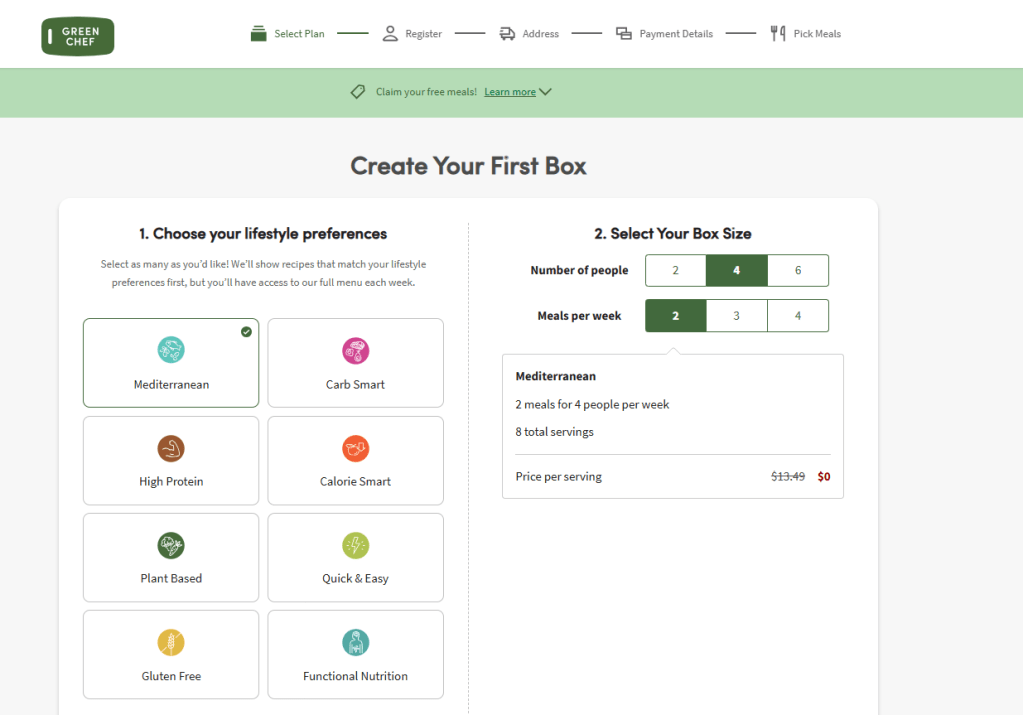Screen dimensions: 1023x715
Task: Set meals per week to 3
Action: pyautogui.click(x=736, y=316)
